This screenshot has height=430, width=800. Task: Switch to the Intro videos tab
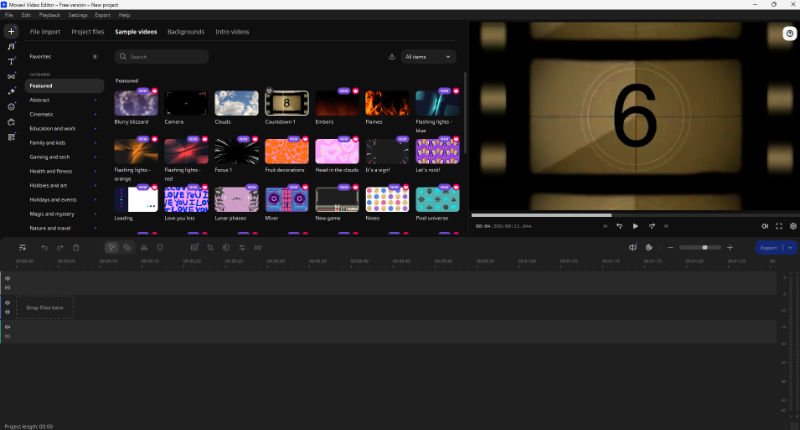coord(232,32)
